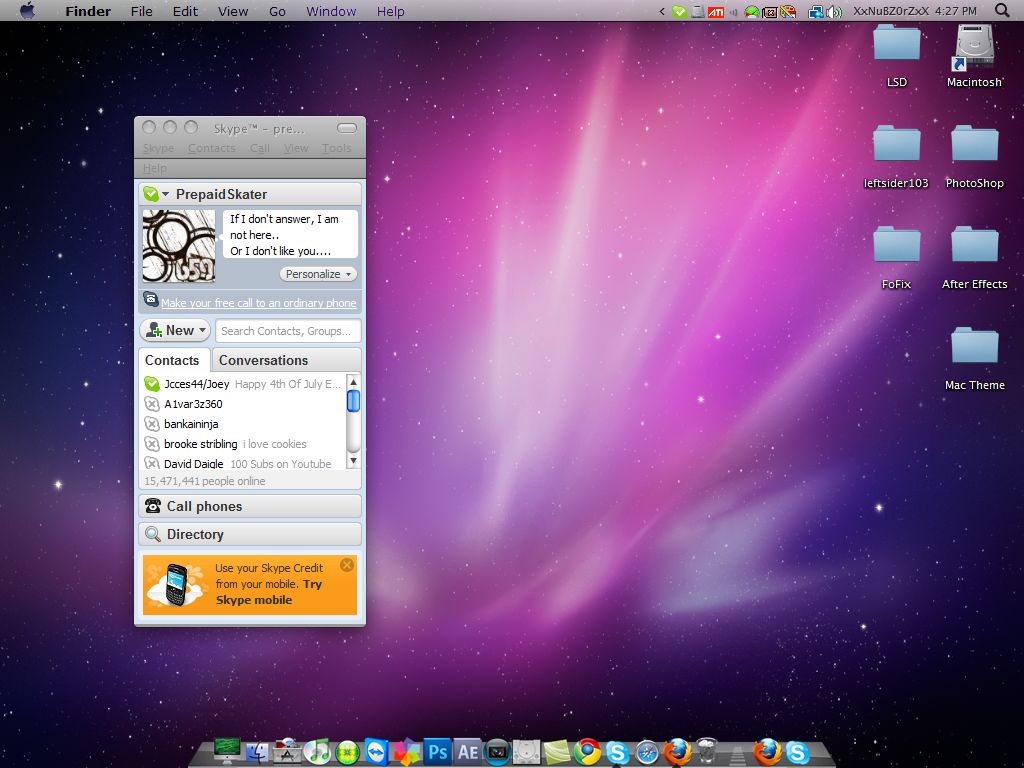
Task: Click the pill button on Skype title bar
Action: [347, 128]
